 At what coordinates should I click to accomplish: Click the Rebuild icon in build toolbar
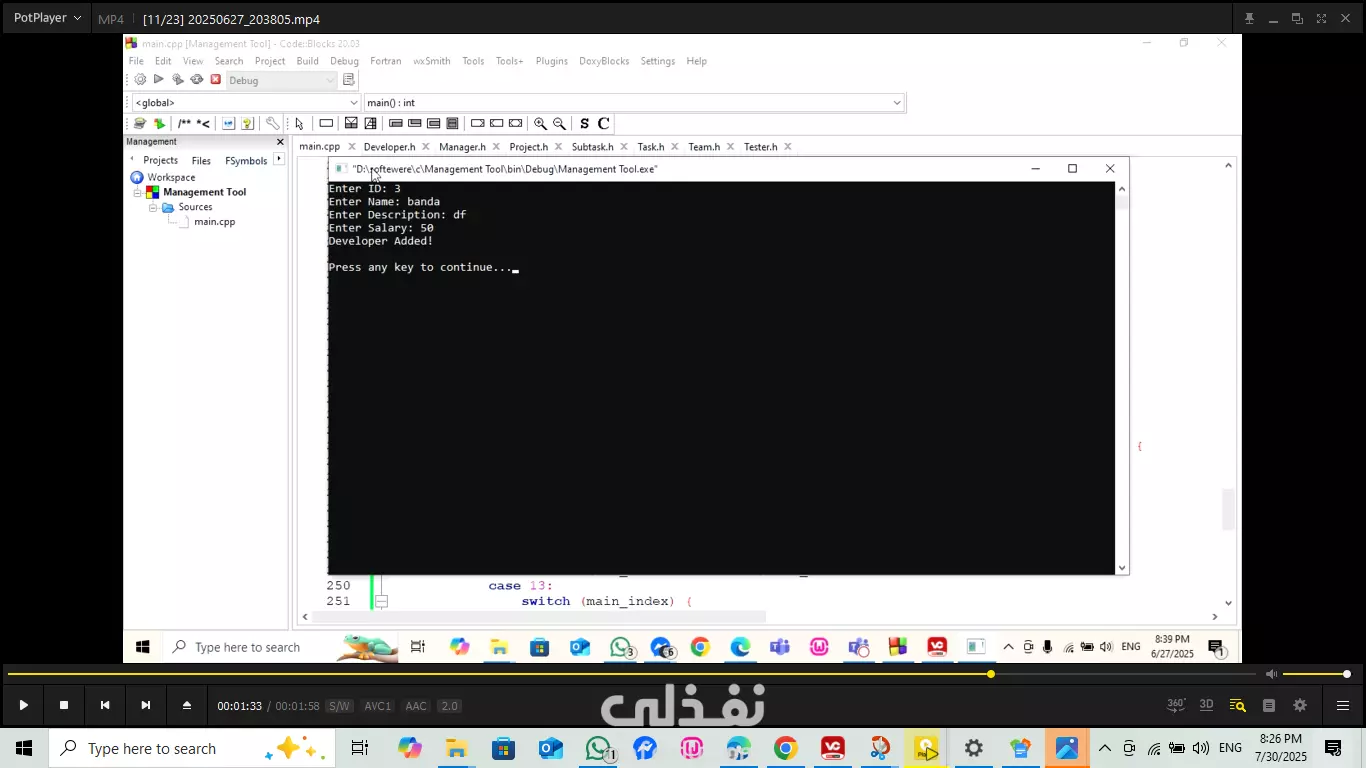pyautogui.click(x=196, y=80)
